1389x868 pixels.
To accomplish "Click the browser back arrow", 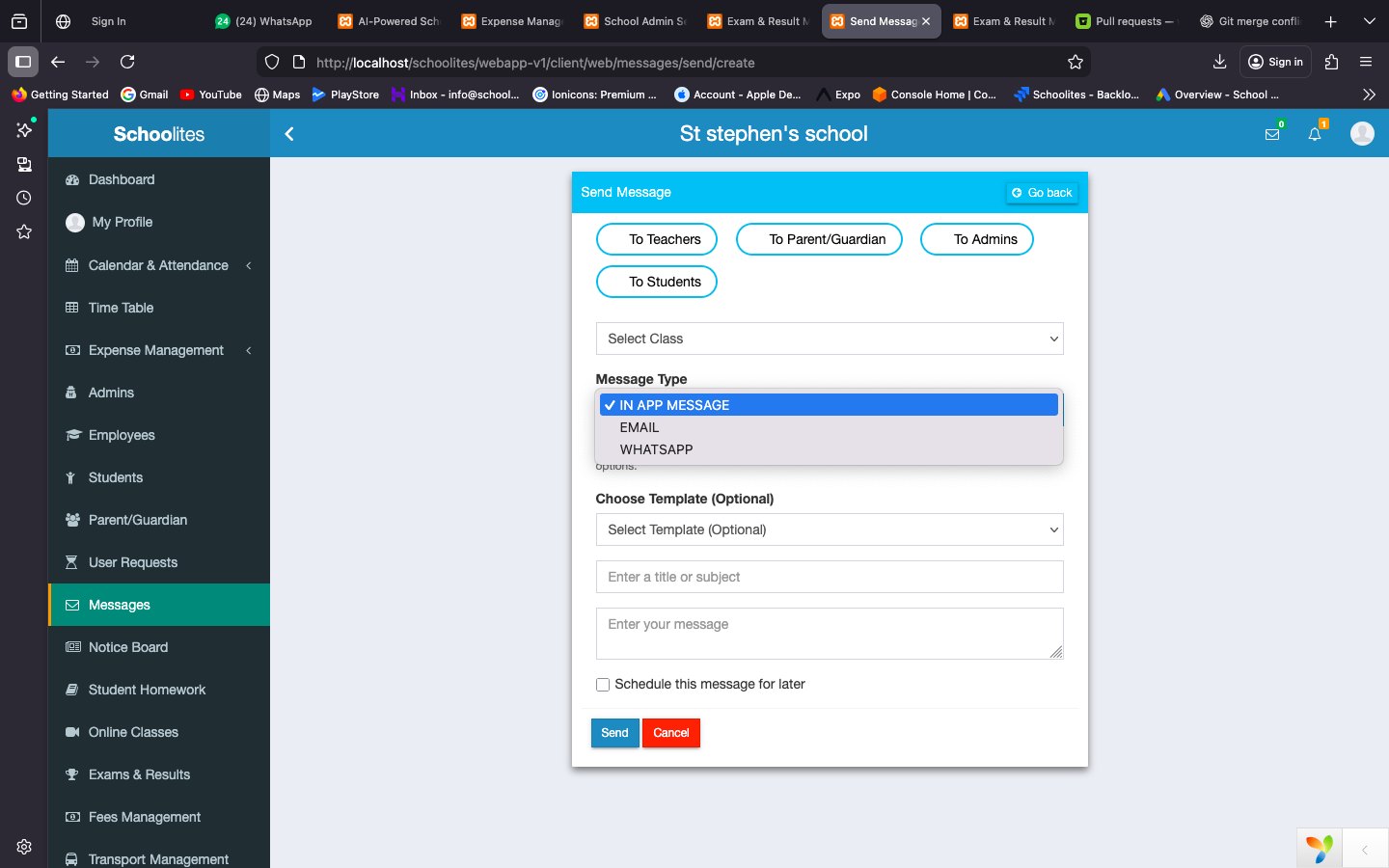I will pyautogui.click(x=58, y=62).
